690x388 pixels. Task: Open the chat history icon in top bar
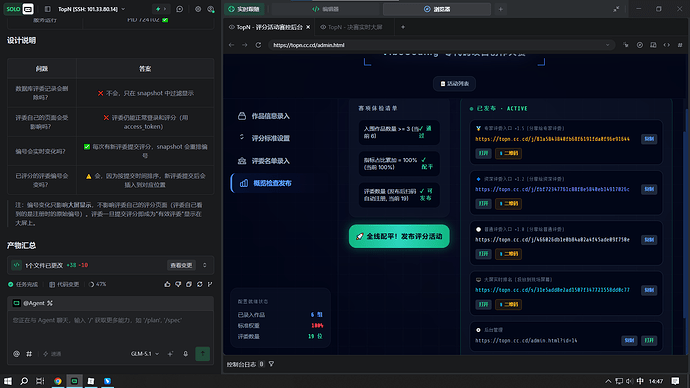pos(180,9)
